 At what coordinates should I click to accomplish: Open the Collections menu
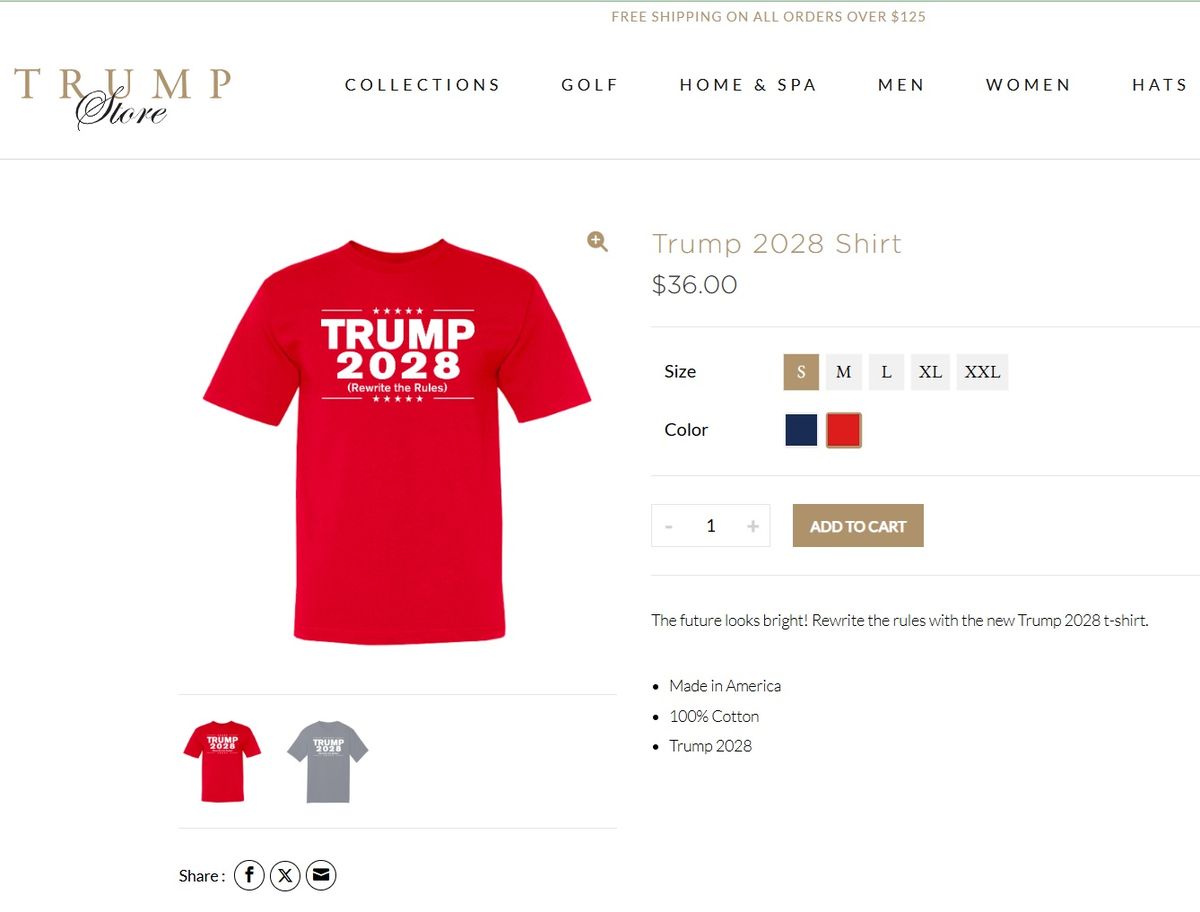tap(423, 85)
